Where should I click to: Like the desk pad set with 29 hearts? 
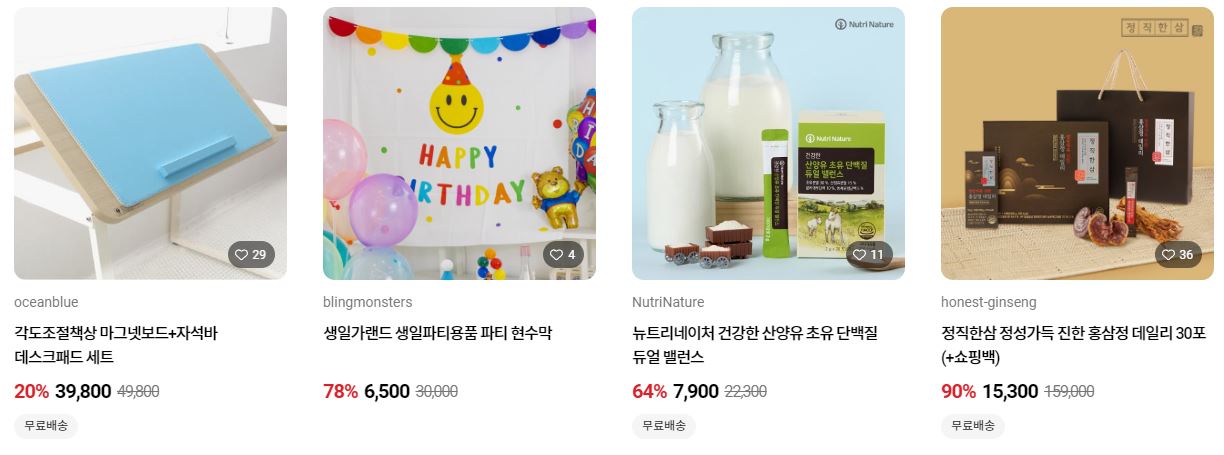point(251,255)
